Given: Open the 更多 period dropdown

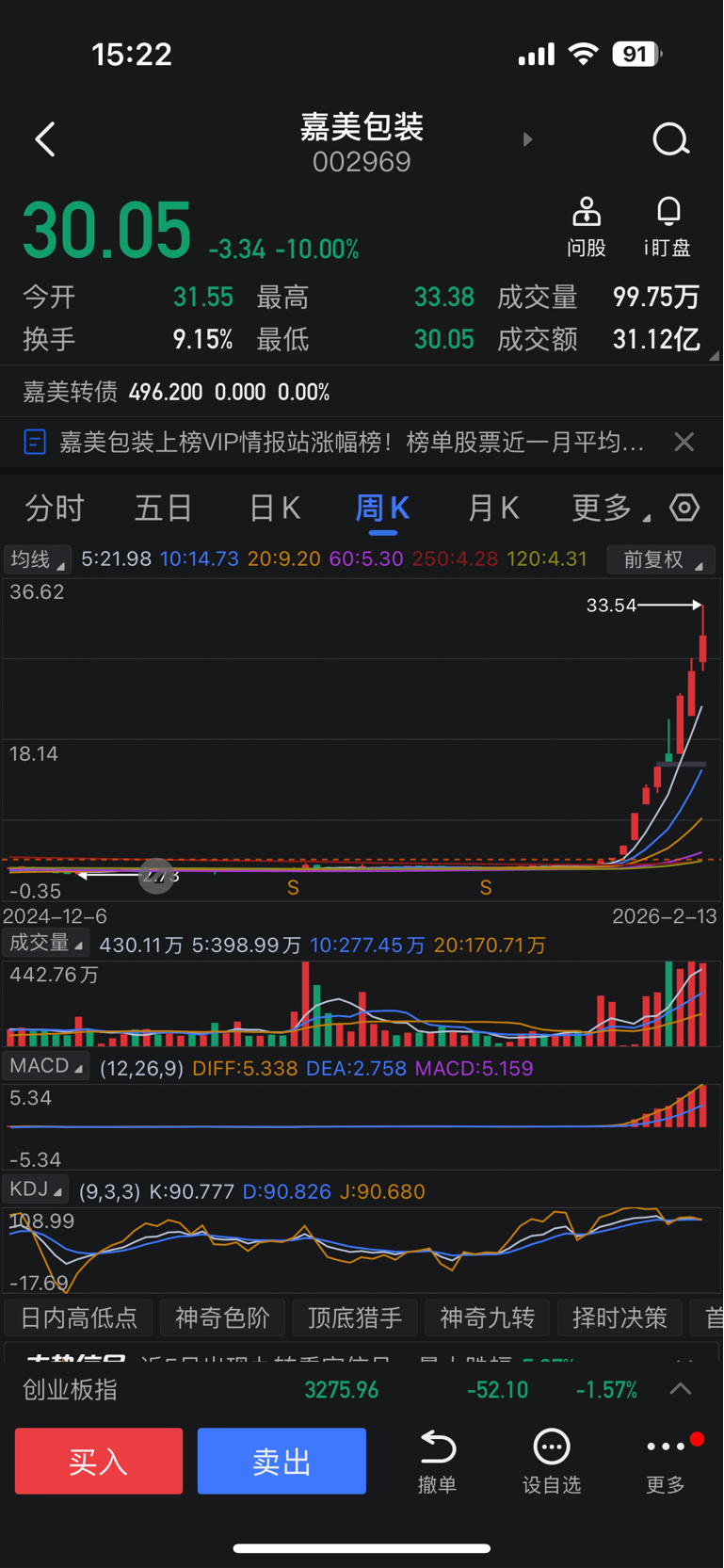Looking at the screenshot, I should pyautogui.click(x=610, y=509).
